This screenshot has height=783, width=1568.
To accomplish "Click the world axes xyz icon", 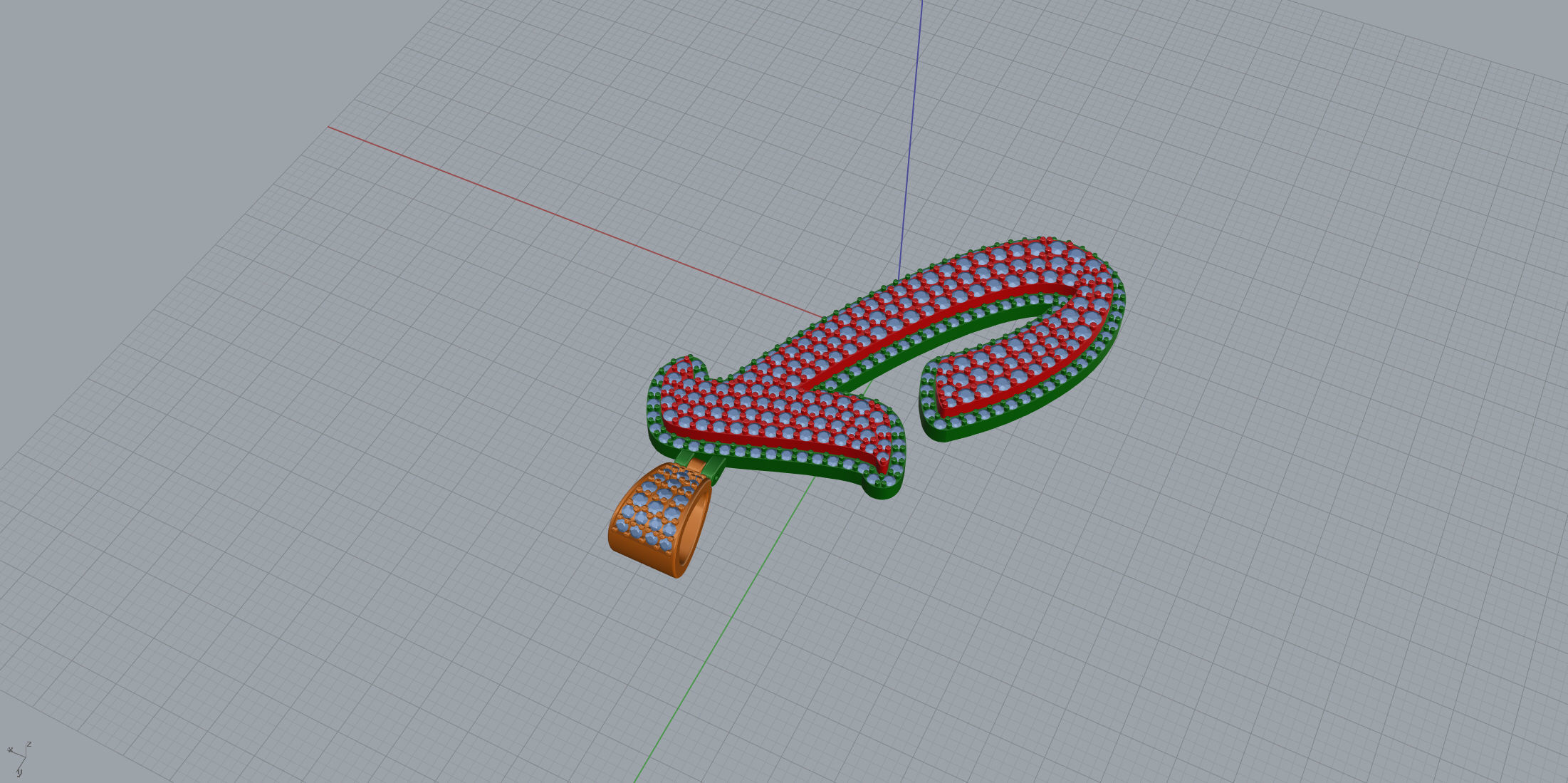I will 19,757.
